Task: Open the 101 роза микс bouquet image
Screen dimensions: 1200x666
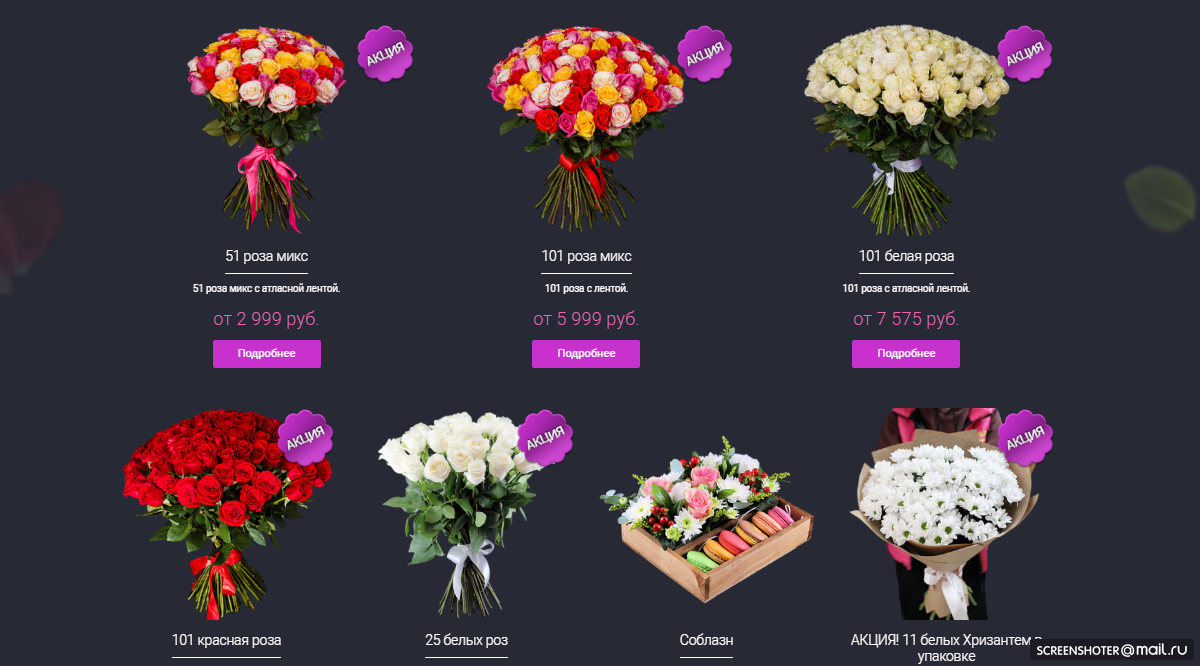Action: 586,128
